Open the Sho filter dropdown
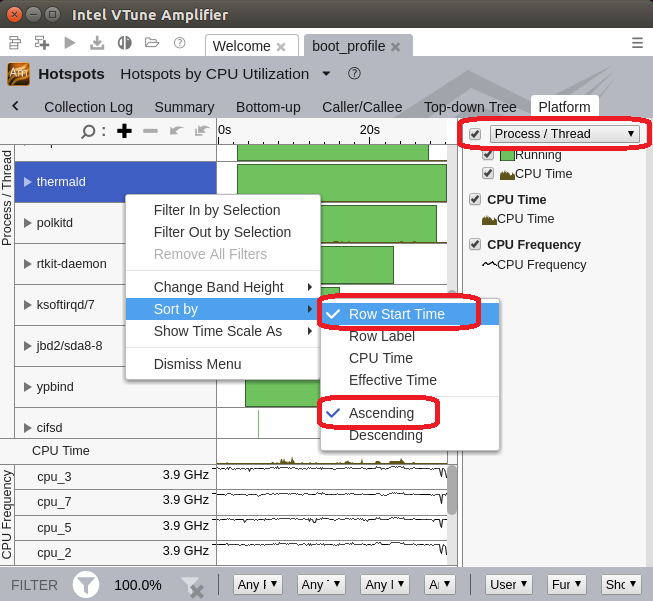Screen dimensions: 653x601 pos(621,585)
